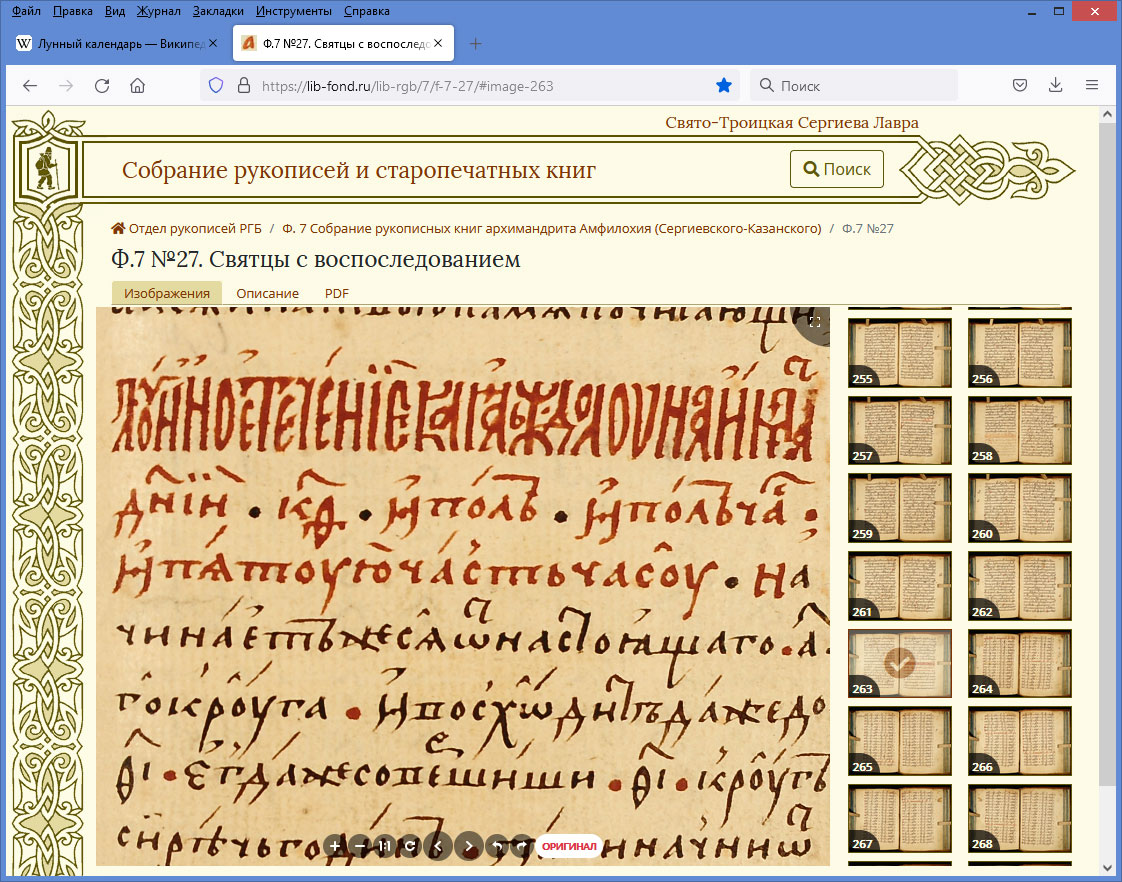Reset the image viewer with the refresh icon

410,846
